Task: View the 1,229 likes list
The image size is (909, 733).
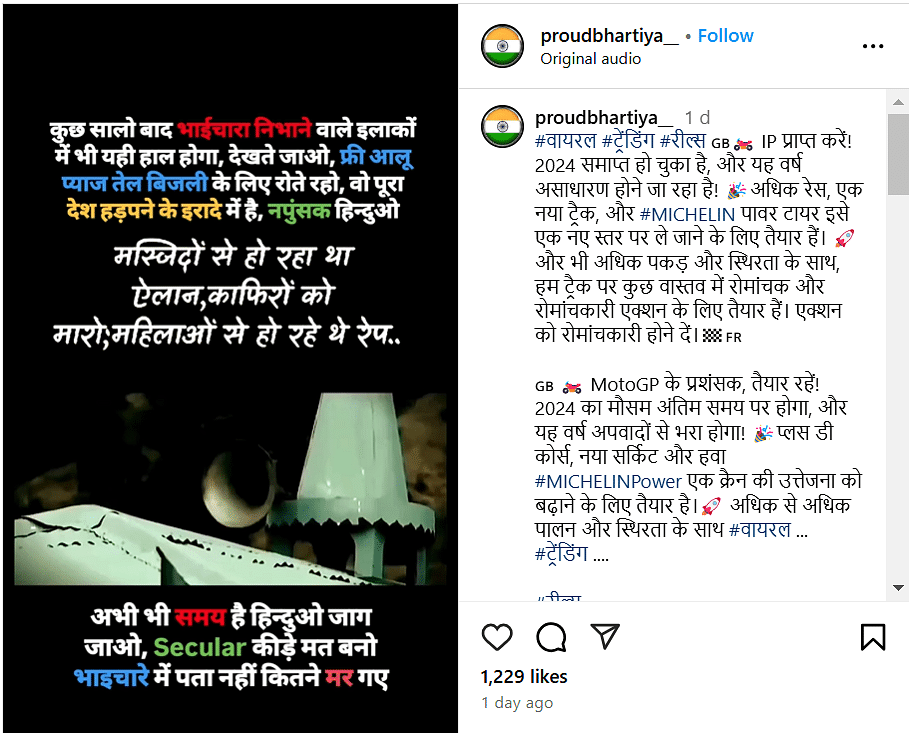Action: click(524, 677)
